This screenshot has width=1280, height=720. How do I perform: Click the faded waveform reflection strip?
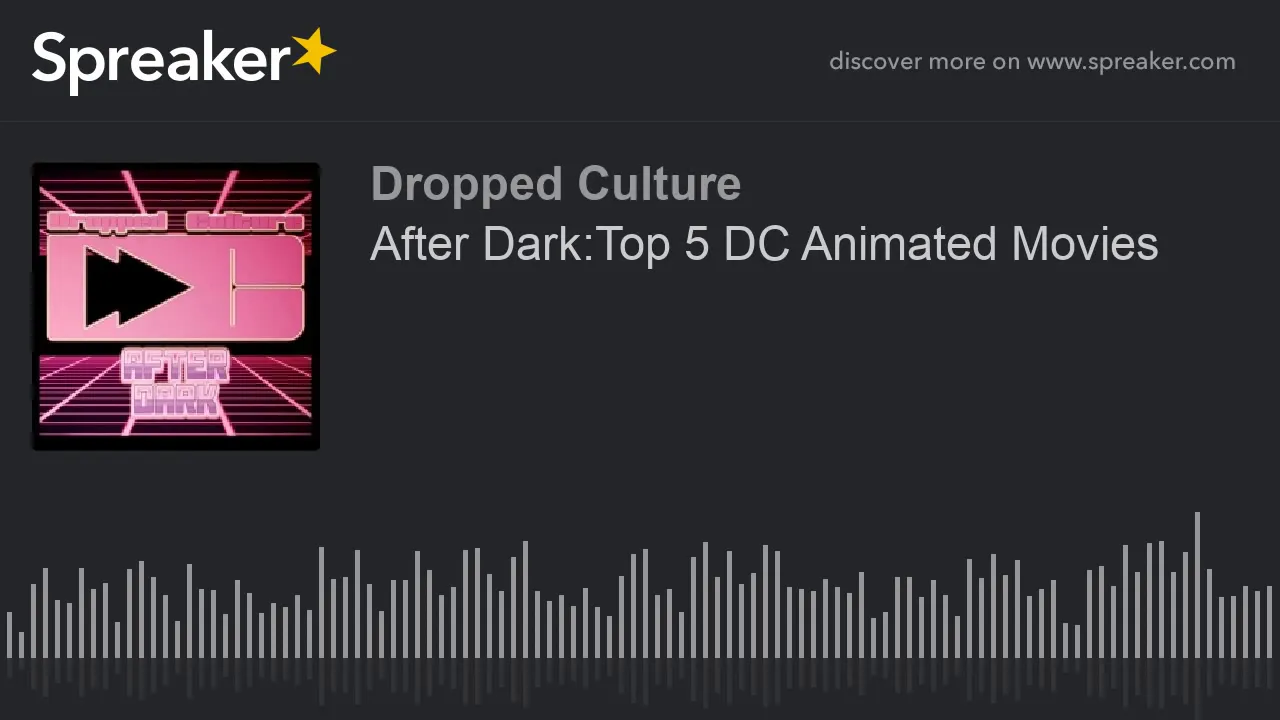(640, 682)
